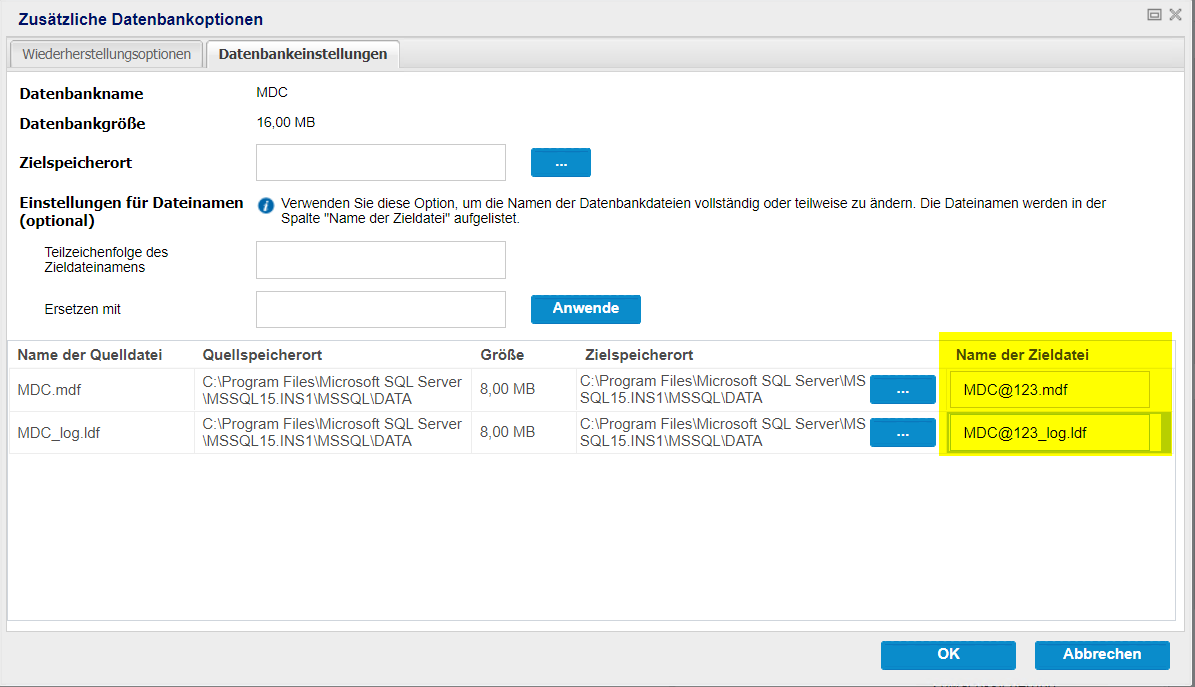Cancel with the Abbrechen button
This screenshot has height=687, width=1195.
(1102, 654)
